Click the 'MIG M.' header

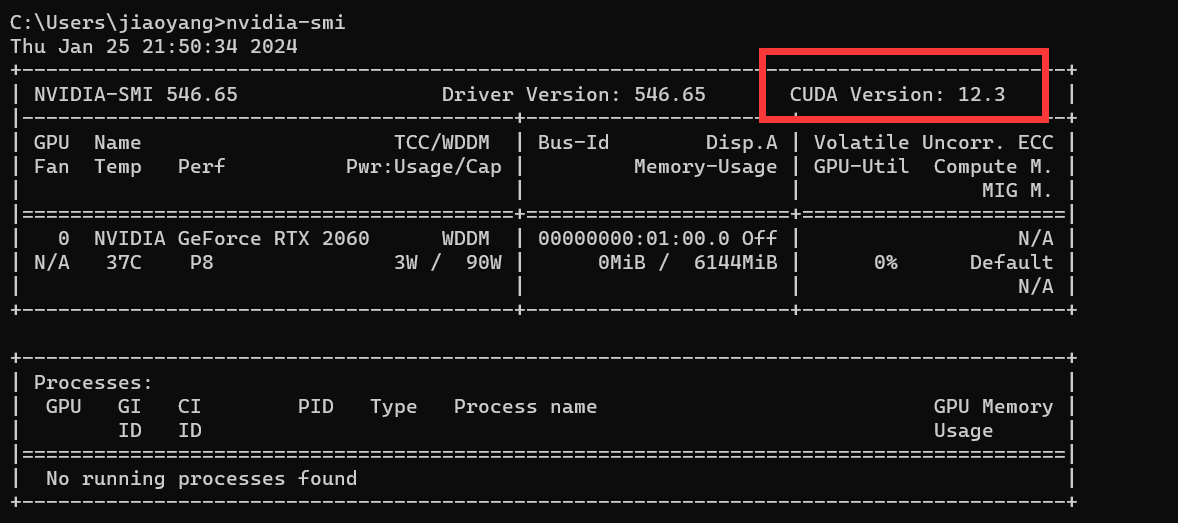click(x=1017, y=191)
